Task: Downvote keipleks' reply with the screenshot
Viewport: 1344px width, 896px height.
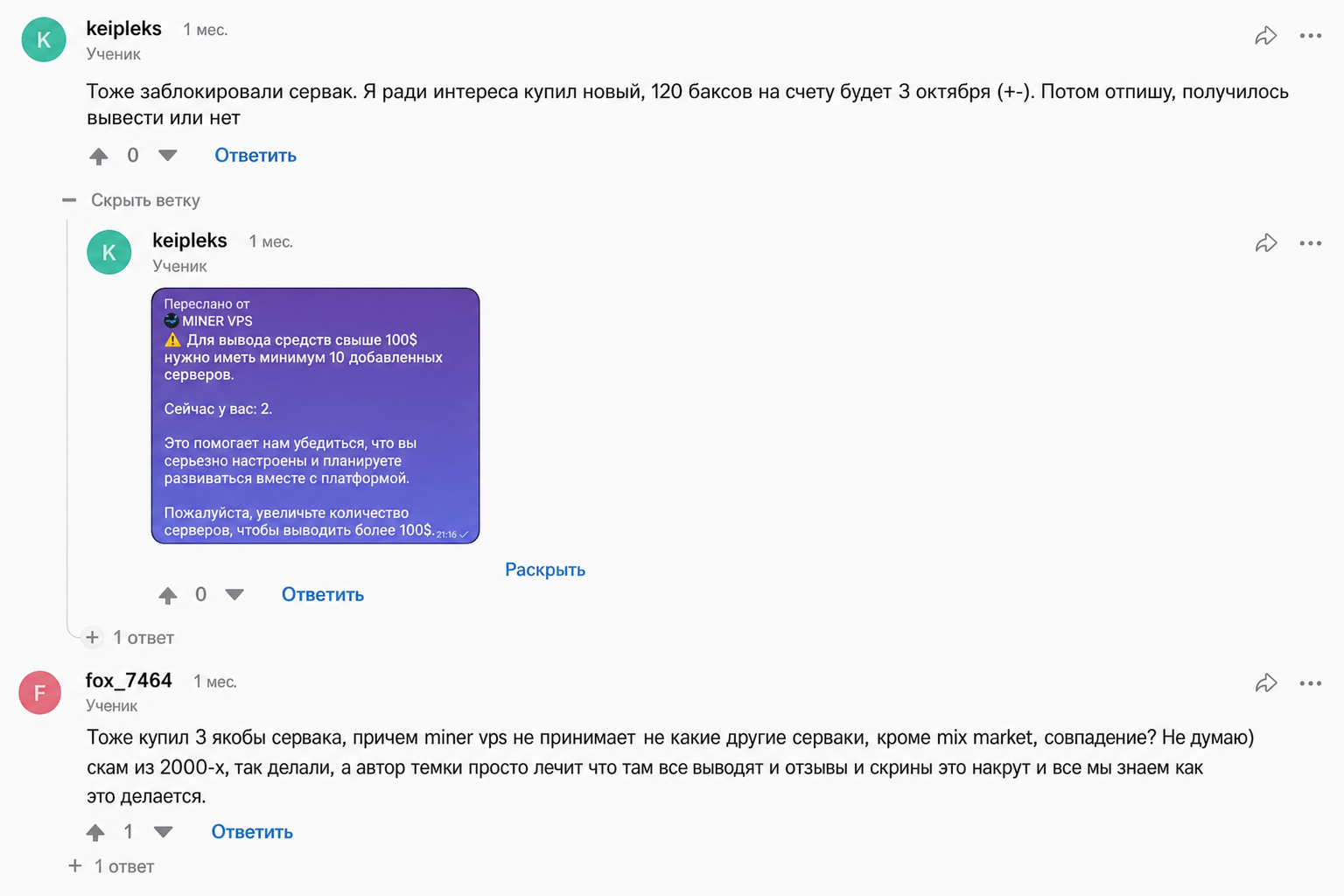Action: pos(234,595)
